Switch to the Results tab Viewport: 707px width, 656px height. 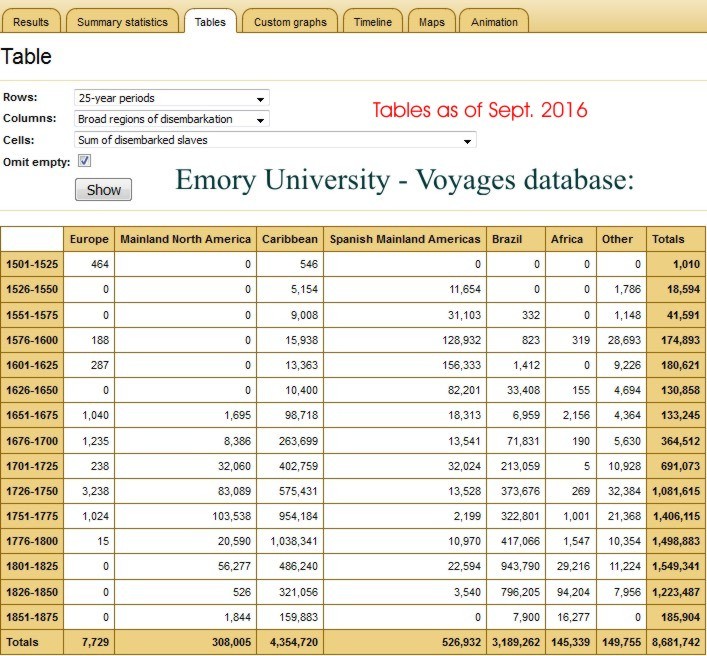(x=30, y=21)
